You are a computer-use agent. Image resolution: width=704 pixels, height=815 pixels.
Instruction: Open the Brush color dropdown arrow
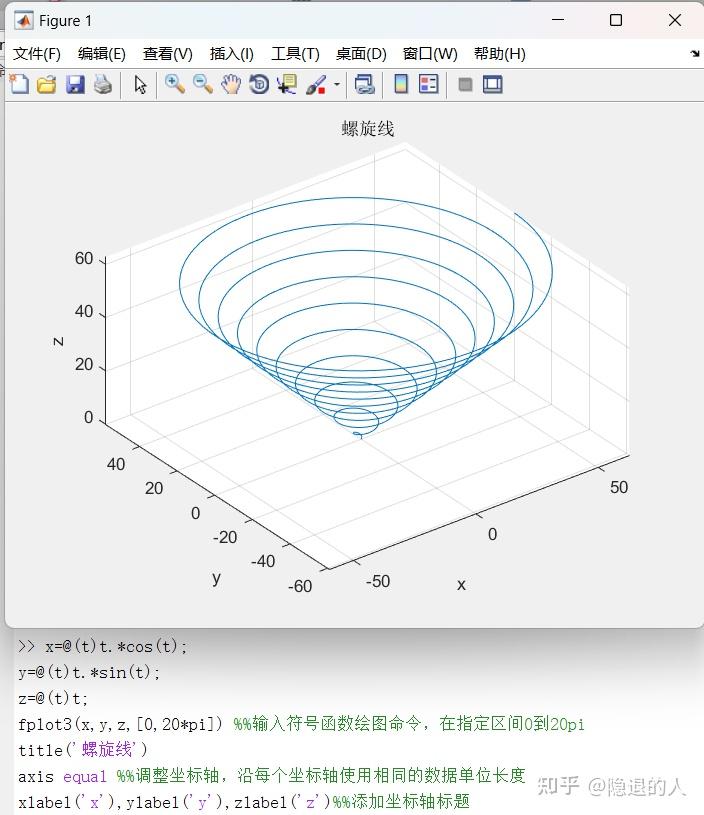[337, 84]
